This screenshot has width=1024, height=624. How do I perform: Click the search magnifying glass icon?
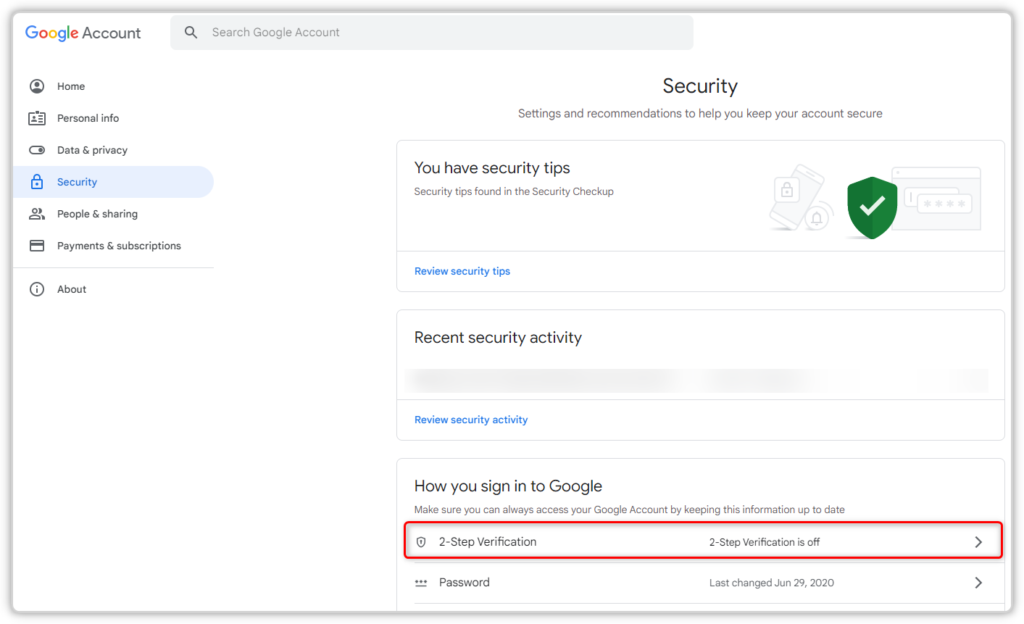tap(191, 32)
